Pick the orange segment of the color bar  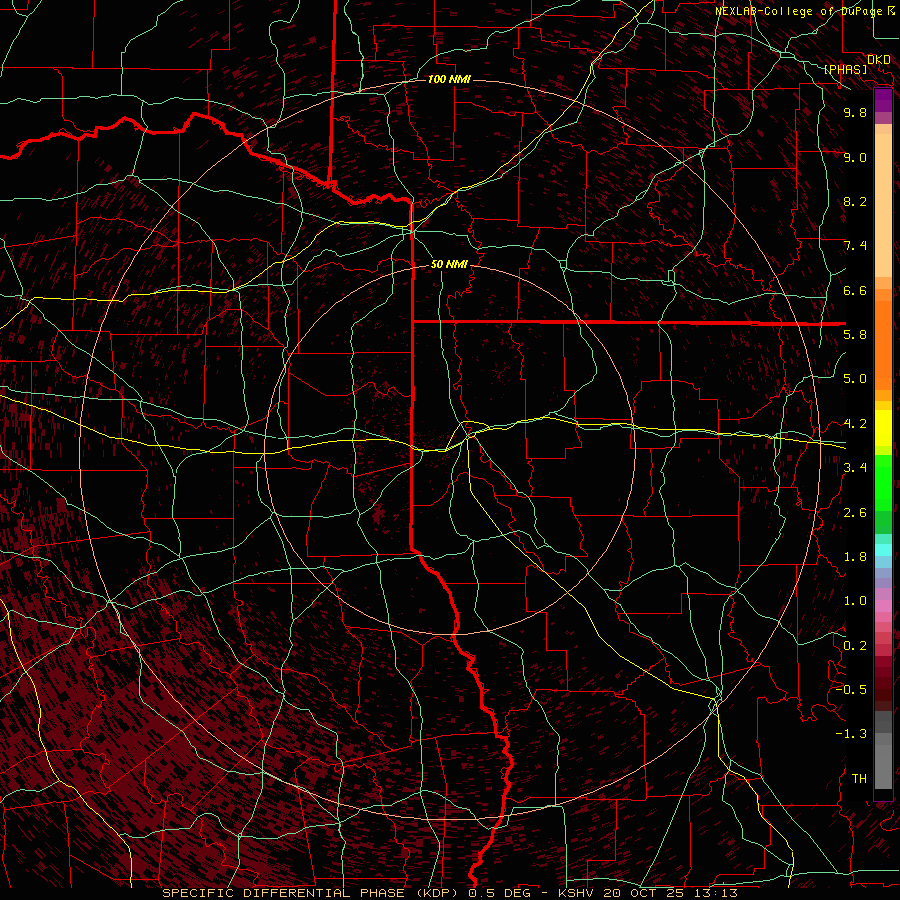(x=883, y=345)
